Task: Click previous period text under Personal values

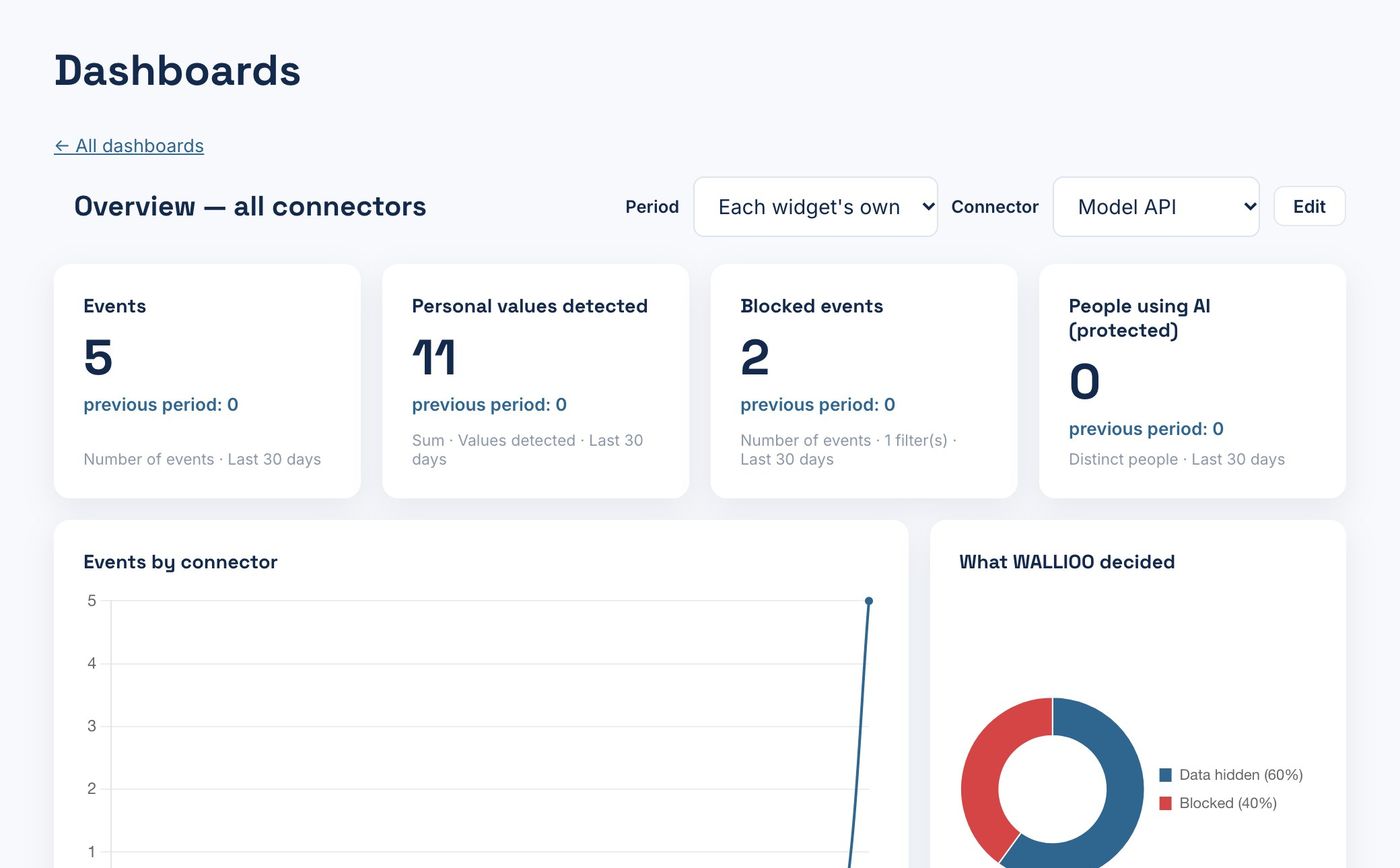Action: (489, 405)
